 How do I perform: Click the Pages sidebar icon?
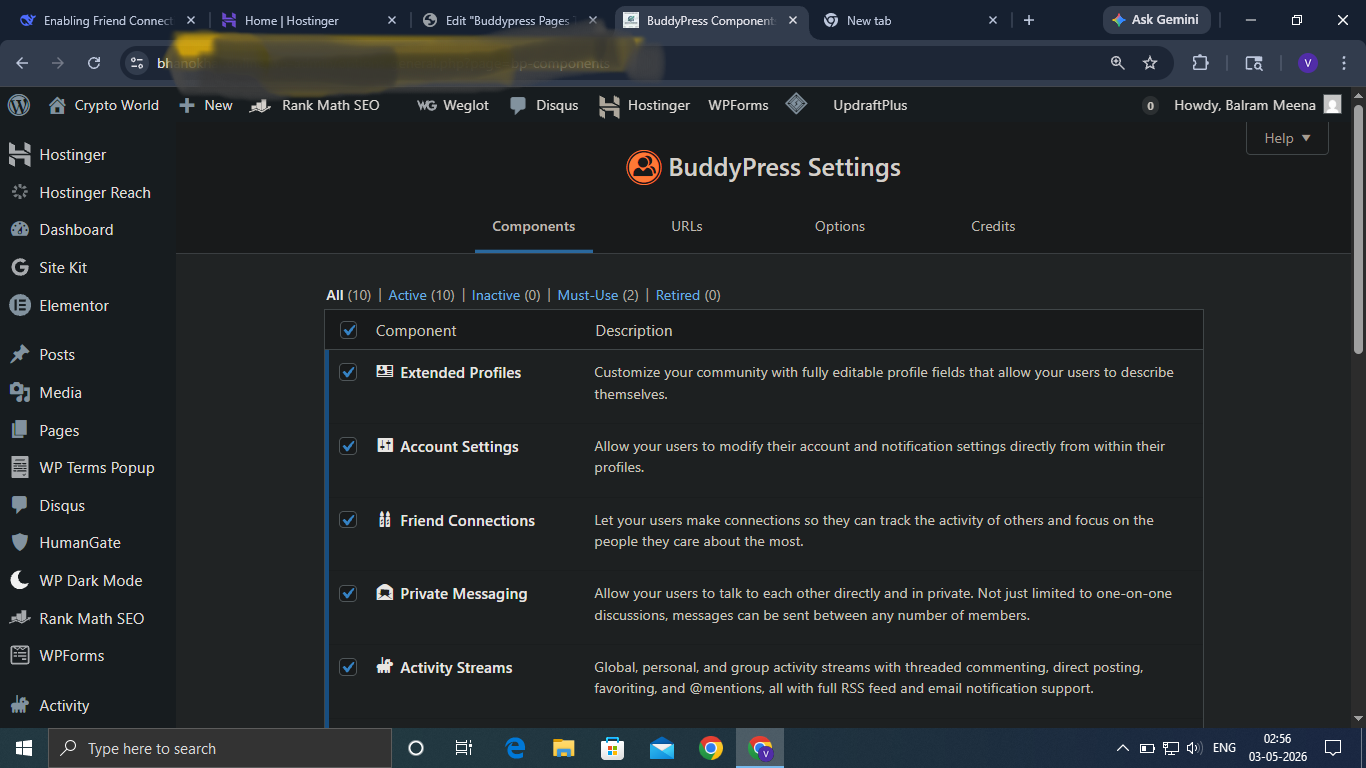20,431
